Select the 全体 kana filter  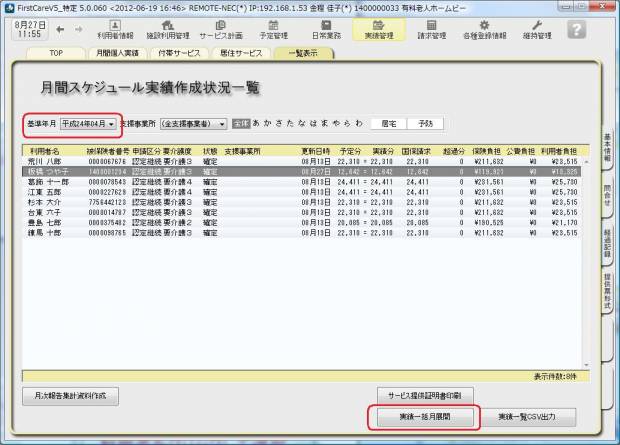click(240, 124)
